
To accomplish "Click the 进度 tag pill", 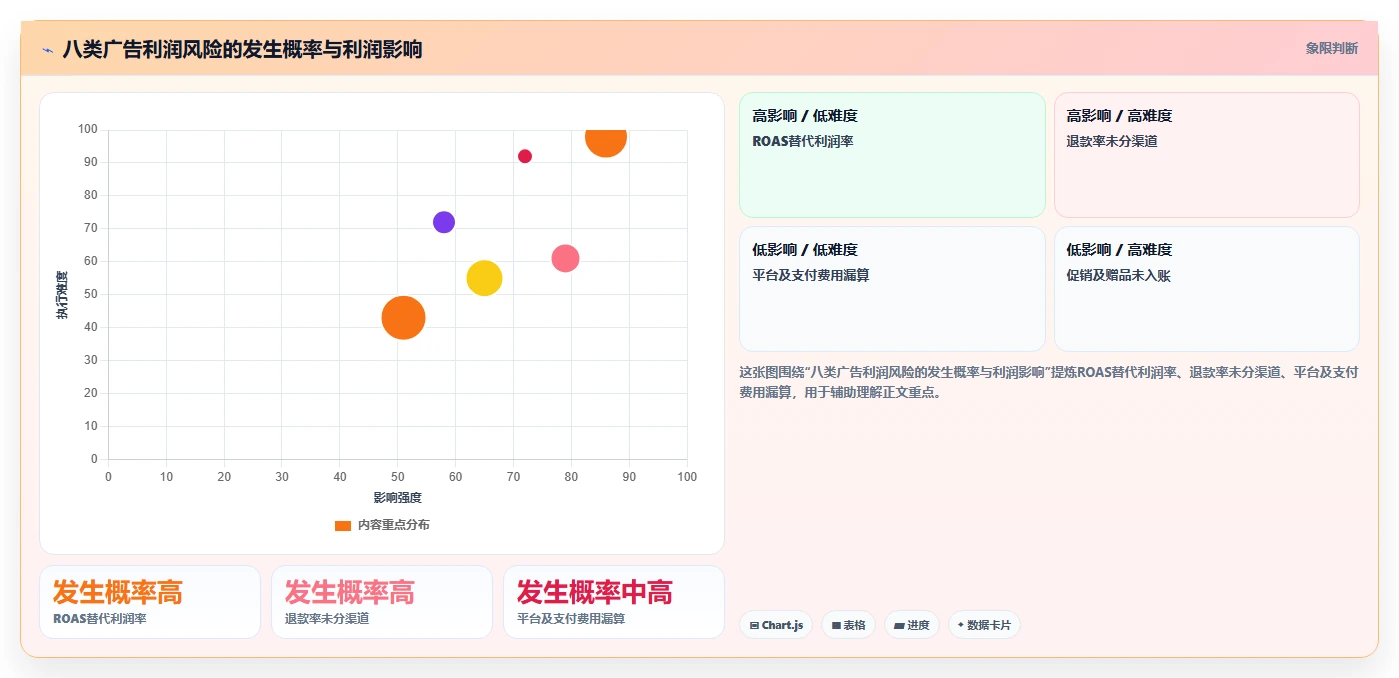I will click(911, 625).
